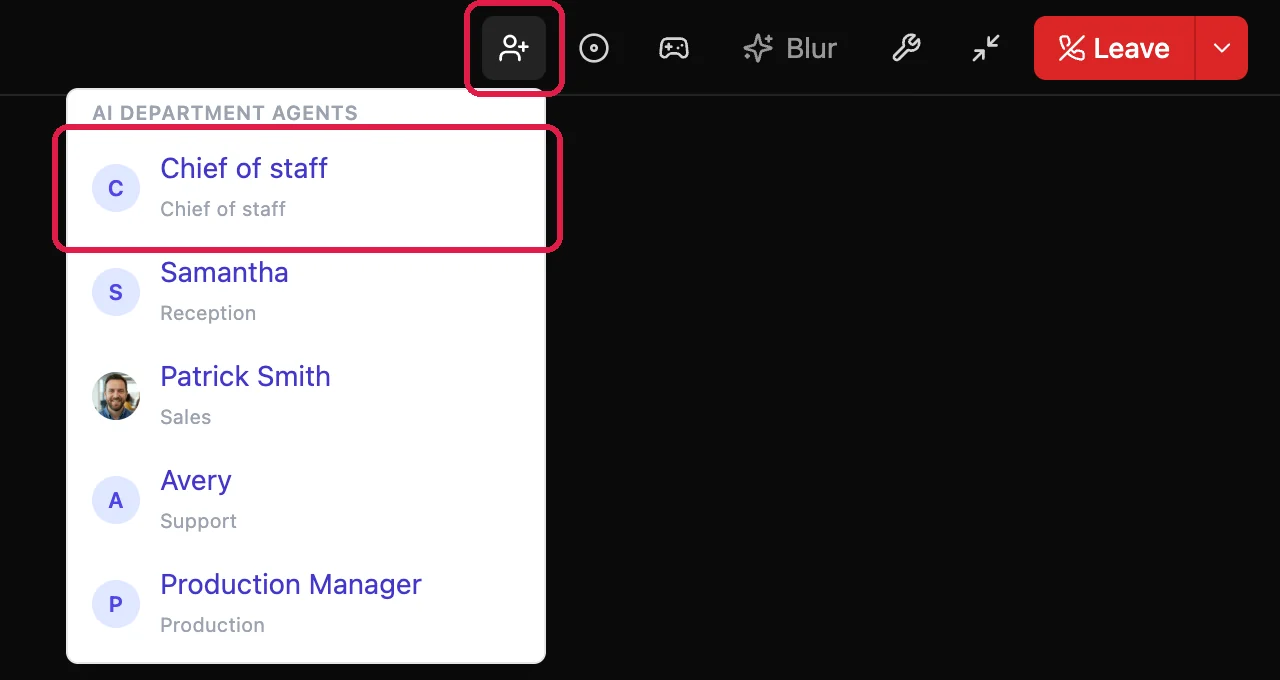Click the add participant icon

(x=514, y=48)
